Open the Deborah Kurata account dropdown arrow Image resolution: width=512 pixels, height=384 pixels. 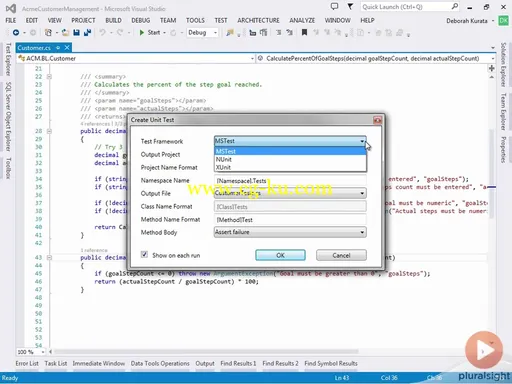[493, 21]
